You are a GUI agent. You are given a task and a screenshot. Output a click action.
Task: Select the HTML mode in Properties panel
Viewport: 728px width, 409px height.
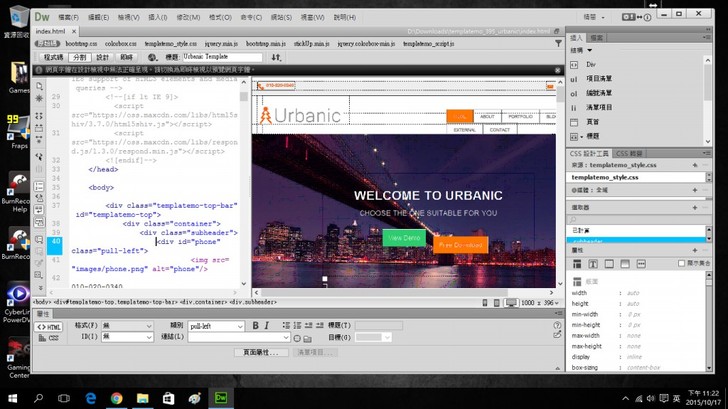[49, 326]
